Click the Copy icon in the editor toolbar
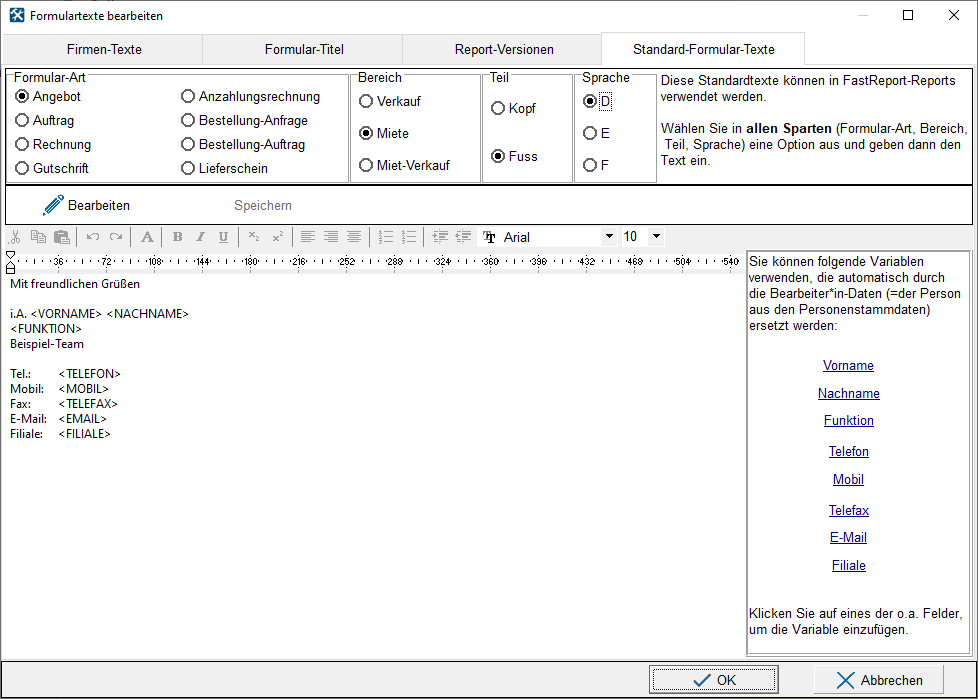 pos(39,237)
